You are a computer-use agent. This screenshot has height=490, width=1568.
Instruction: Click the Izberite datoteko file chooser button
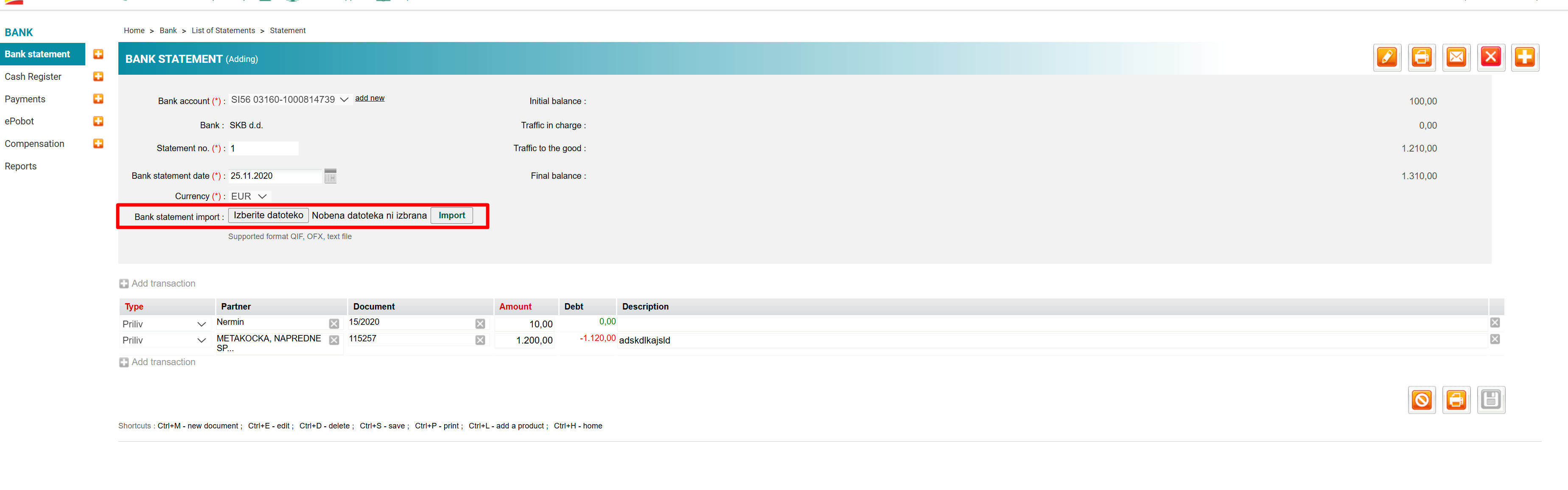[268, 216]
